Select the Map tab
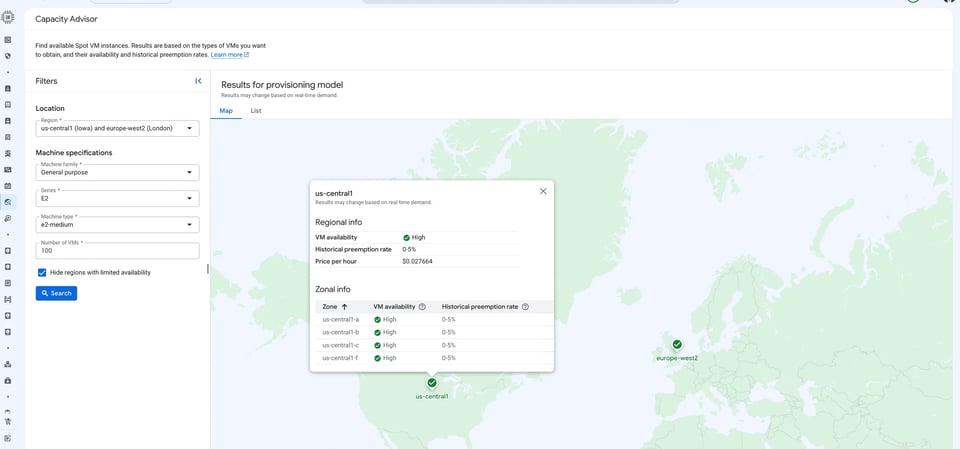This screenshot has height=449, width=960. pos(226,111)
